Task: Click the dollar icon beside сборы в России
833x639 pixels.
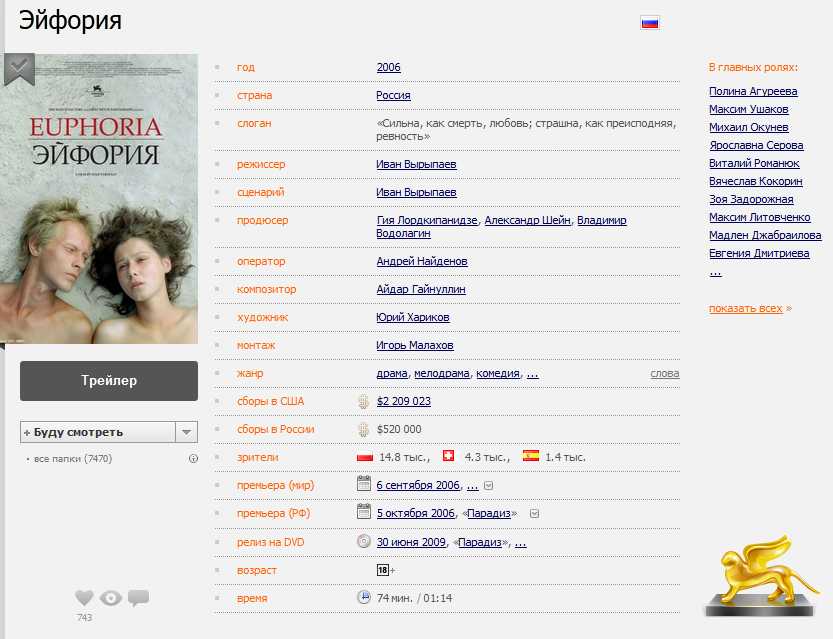Action: pyautogui.click(x=363, y=429)
